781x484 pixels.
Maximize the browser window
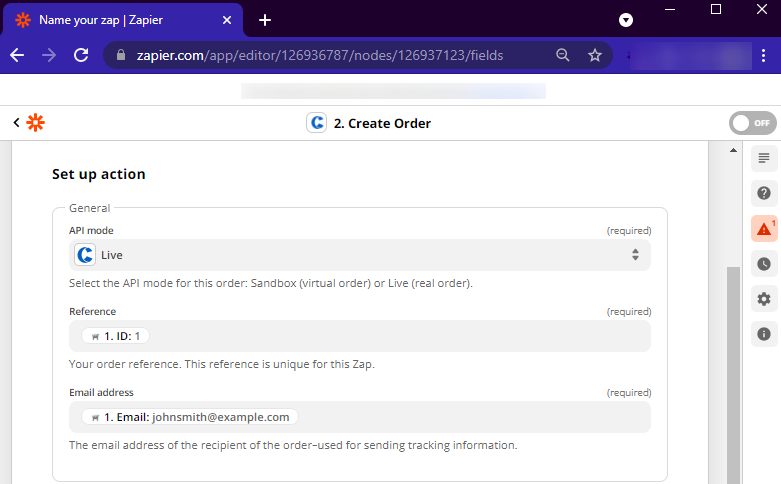point(716,9)
